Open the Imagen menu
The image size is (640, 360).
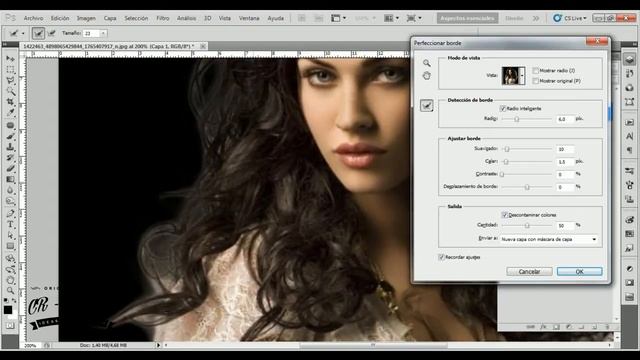86,18
